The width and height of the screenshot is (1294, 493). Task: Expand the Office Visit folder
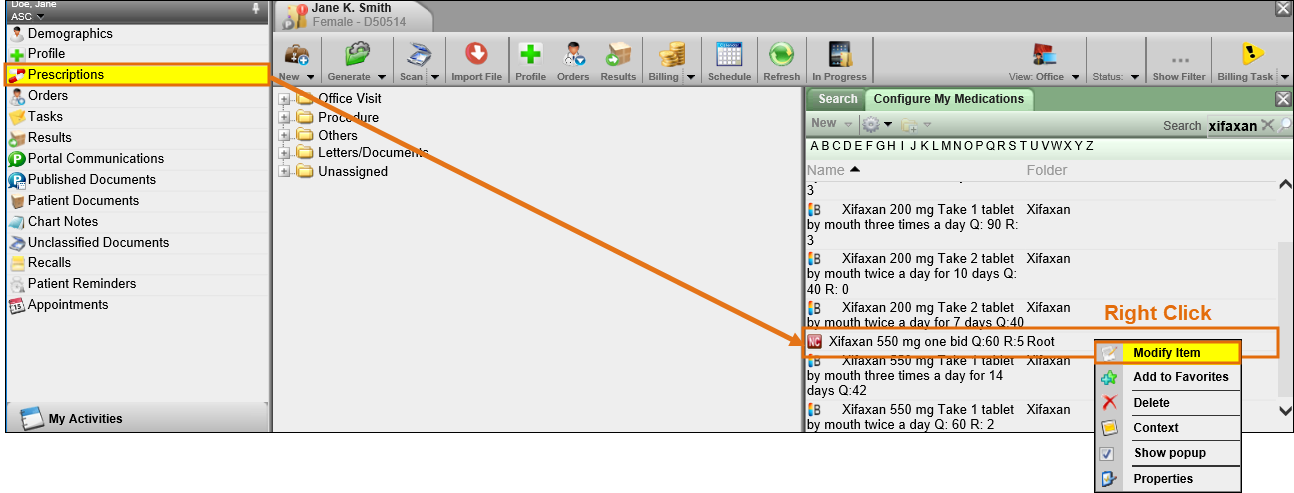pos(284,99)
